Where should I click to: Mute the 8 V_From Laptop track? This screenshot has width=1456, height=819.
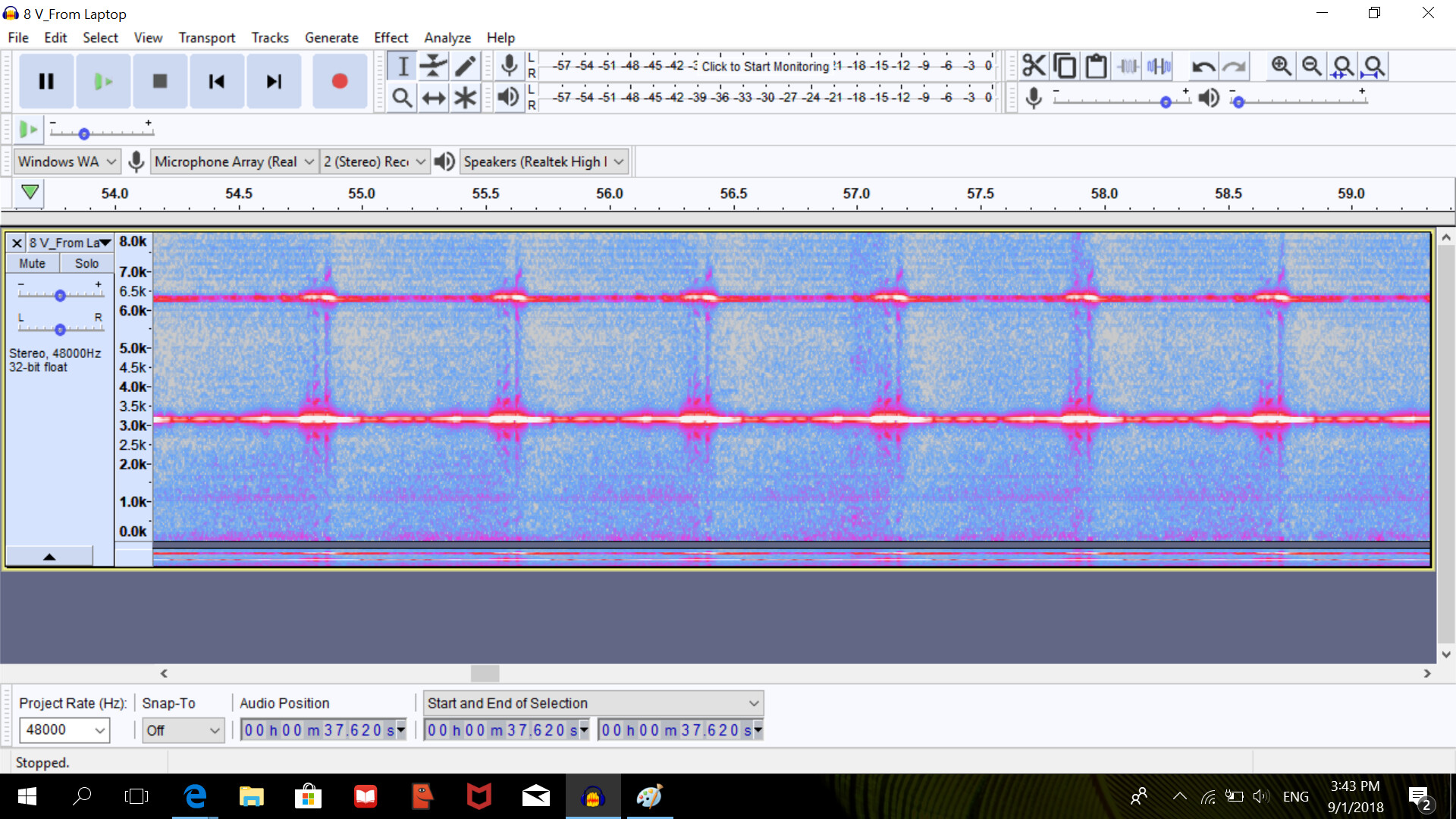click(x=33, y=263)
